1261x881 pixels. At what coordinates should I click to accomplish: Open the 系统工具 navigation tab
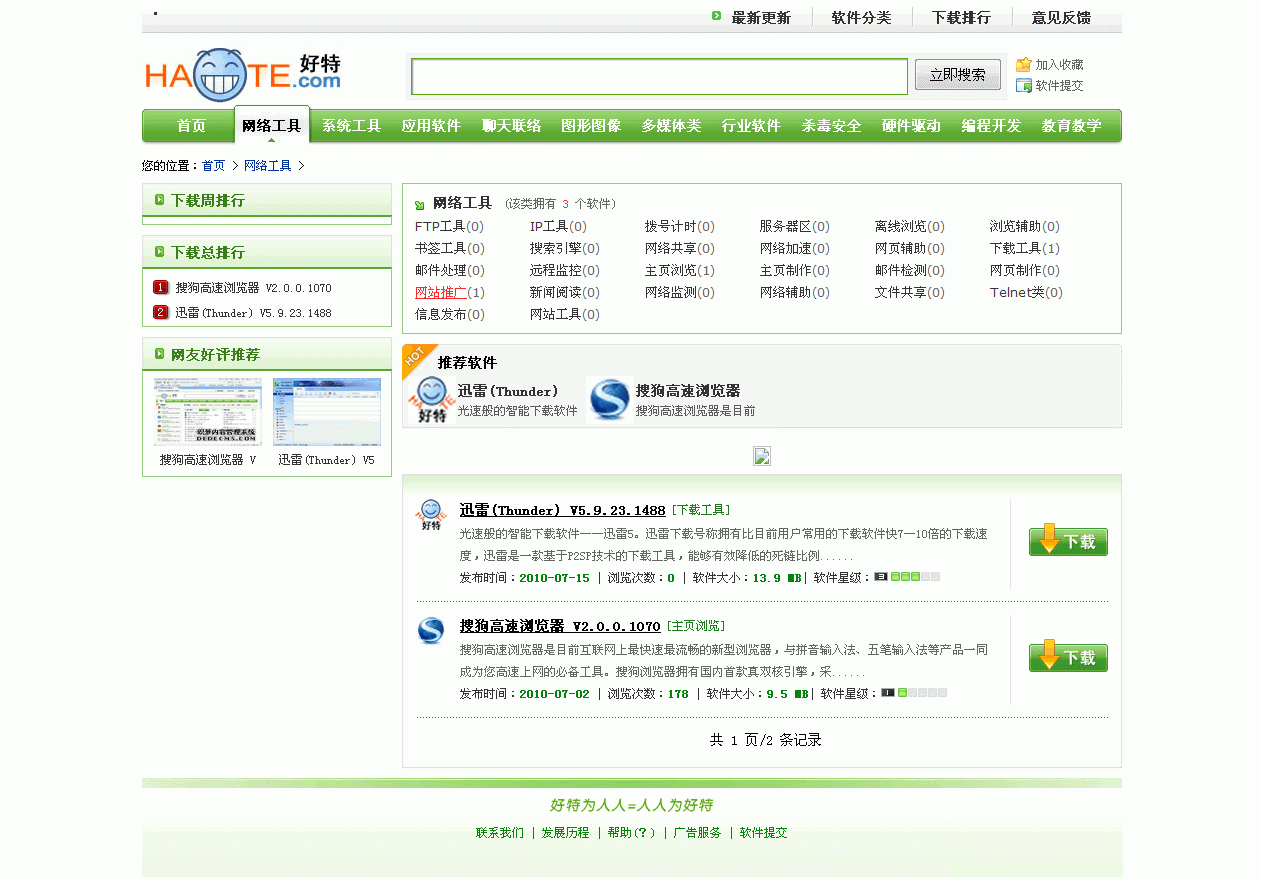click(x=351, y=126)
